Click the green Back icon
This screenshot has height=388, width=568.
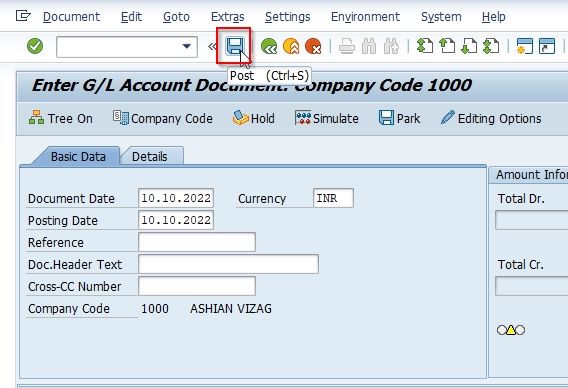click(x=269, y=46)
